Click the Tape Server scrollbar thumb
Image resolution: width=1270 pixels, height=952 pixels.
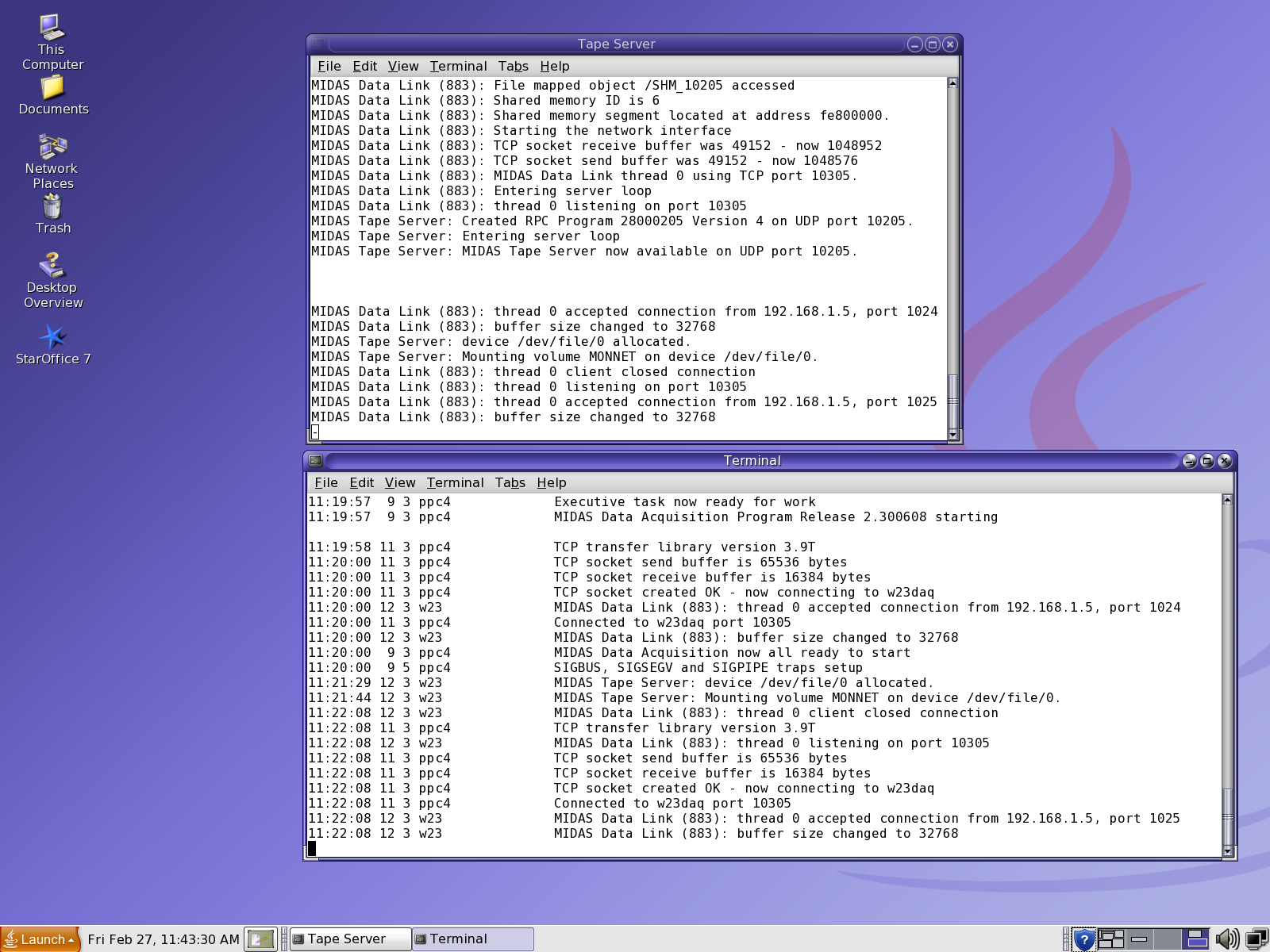click(952, 401)
